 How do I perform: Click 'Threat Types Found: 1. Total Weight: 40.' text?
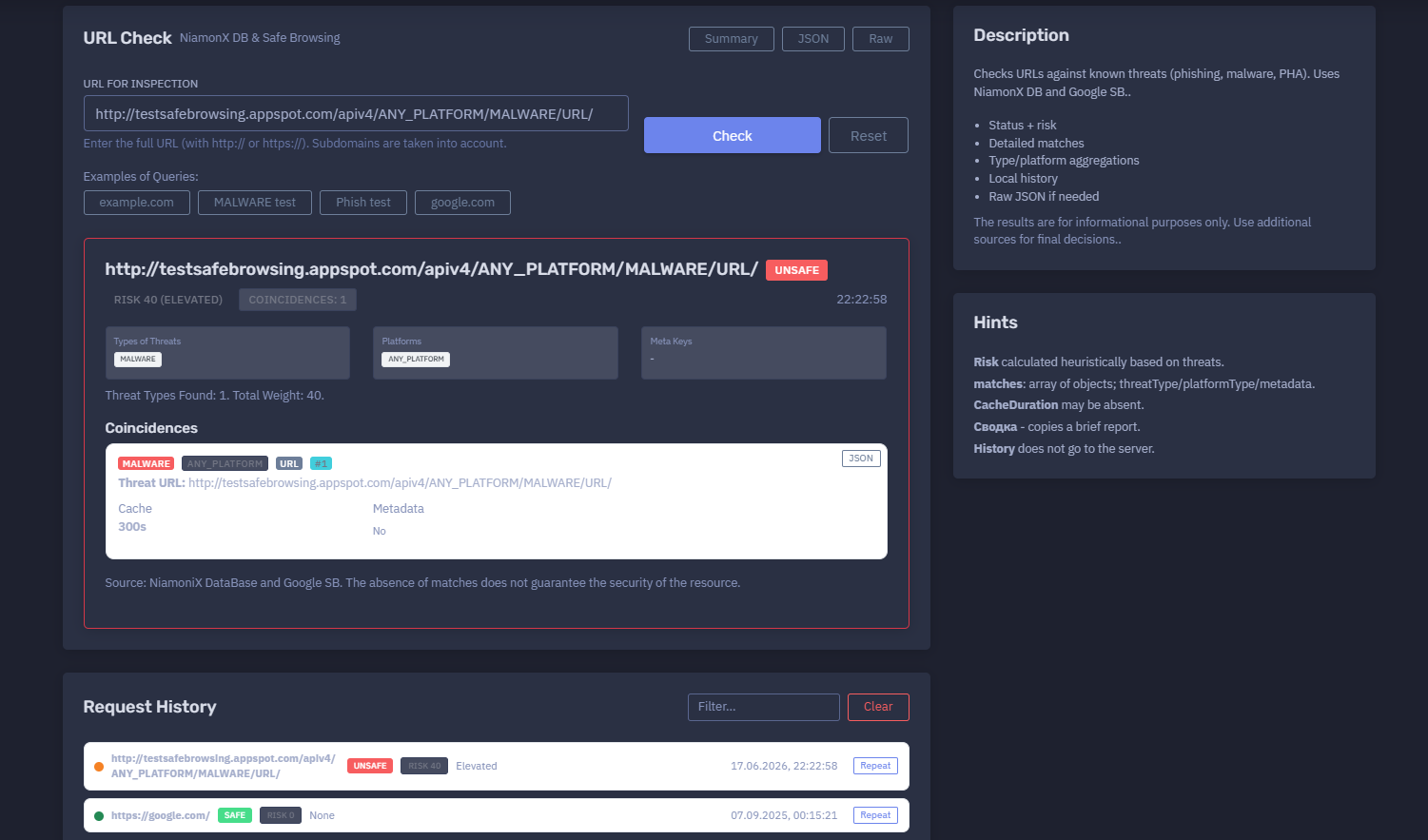[x=215, y=396]
